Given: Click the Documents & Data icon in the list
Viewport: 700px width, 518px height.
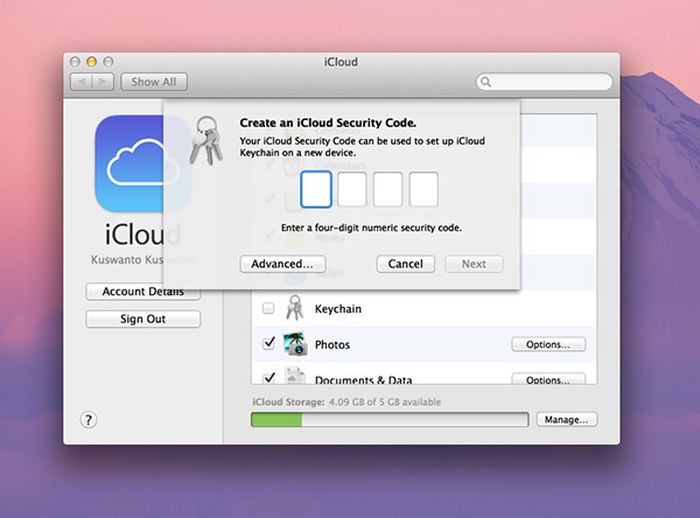Looking at the screenshot, I should pyautogui.click(x=295, y=376).
